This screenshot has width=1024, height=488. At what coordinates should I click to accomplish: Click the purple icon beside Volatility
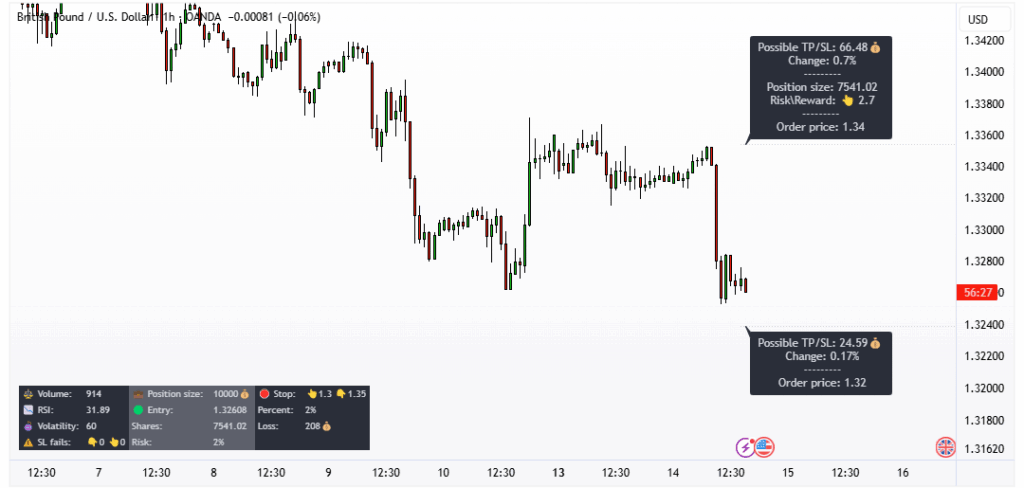click(28, 426)
